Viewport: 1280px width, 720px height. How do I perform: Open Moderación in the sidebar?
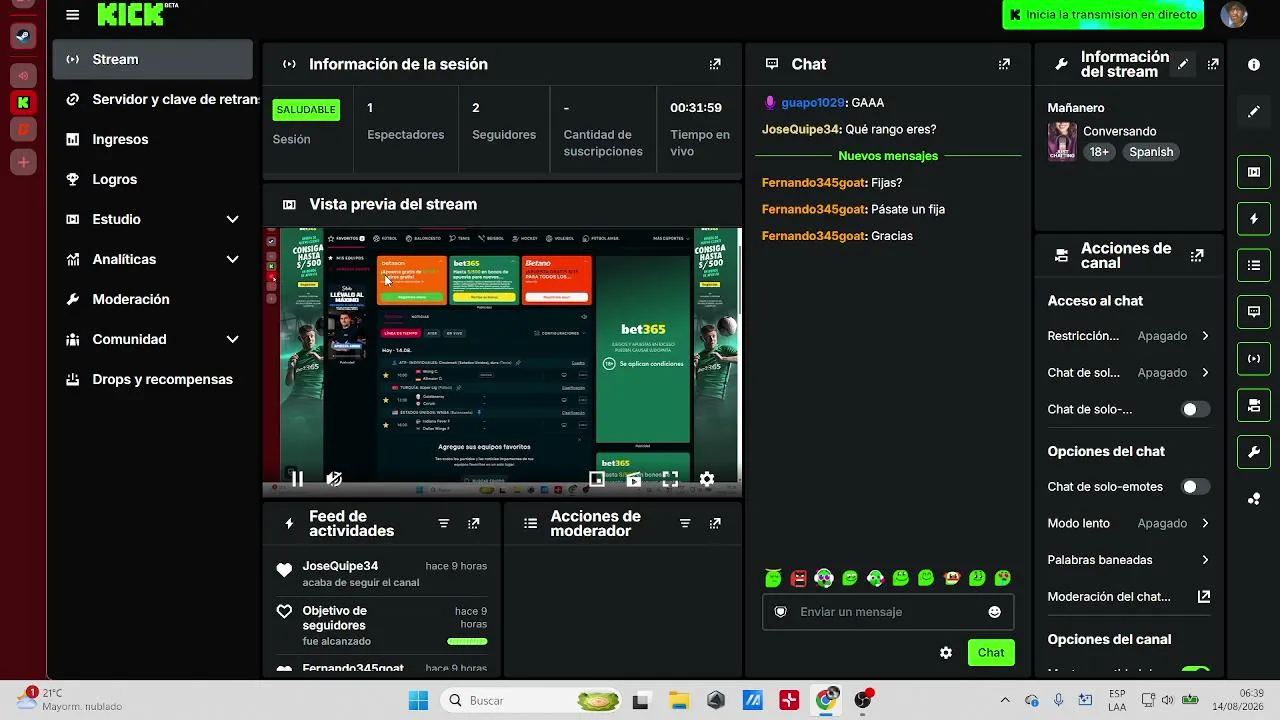(x=153, y=299)
